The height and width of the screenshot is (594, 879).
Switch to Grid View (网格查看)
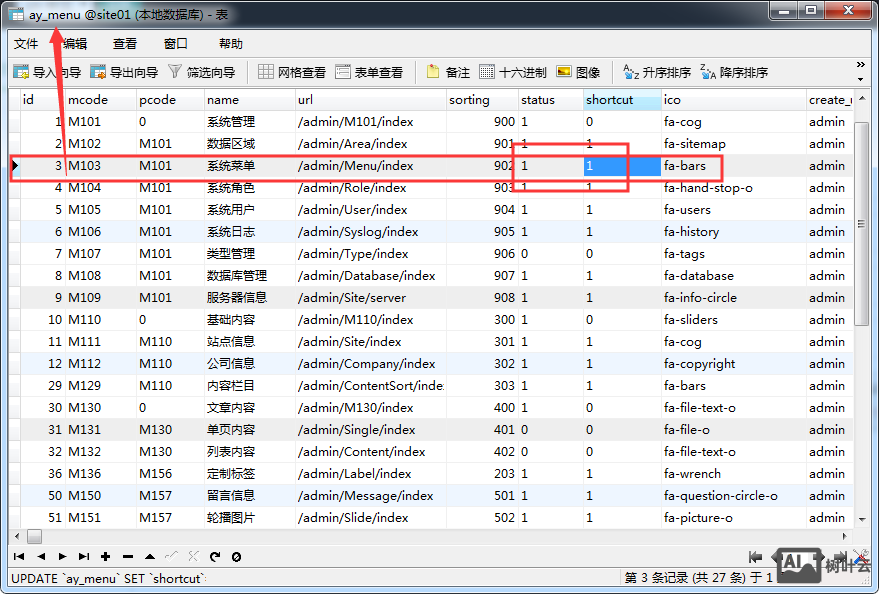point(292,72)
